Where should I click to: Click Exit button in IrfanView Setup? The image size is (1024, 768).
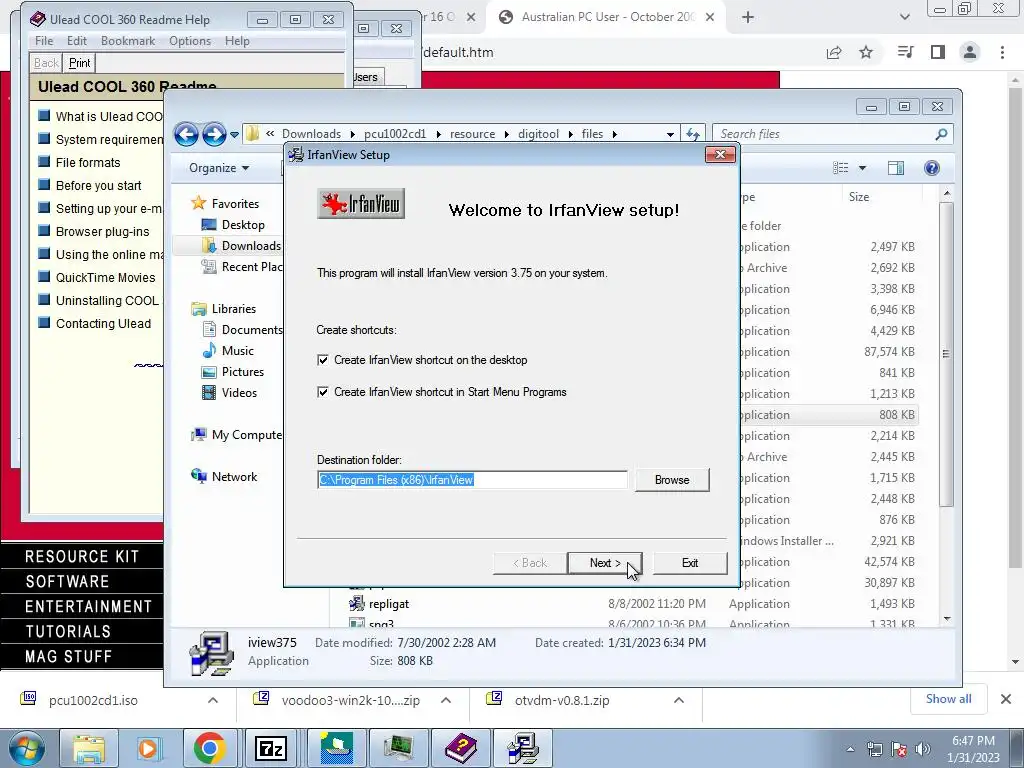[x=690, y=563]
